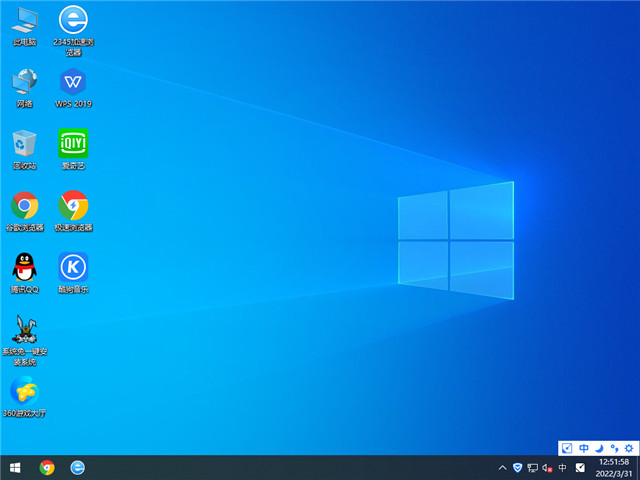Toggle punctuation mode on the IME bar

614,448
